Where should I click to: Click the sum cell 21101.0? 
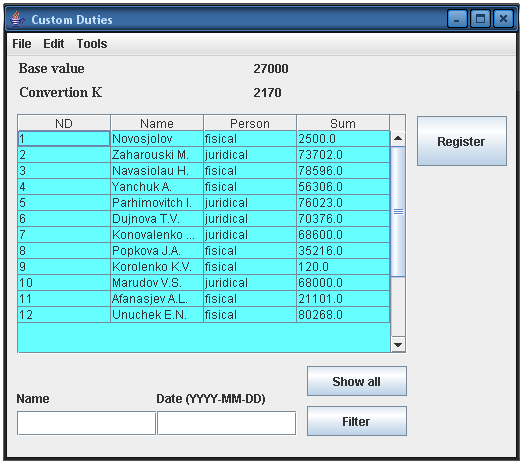(x=343, y=299)
